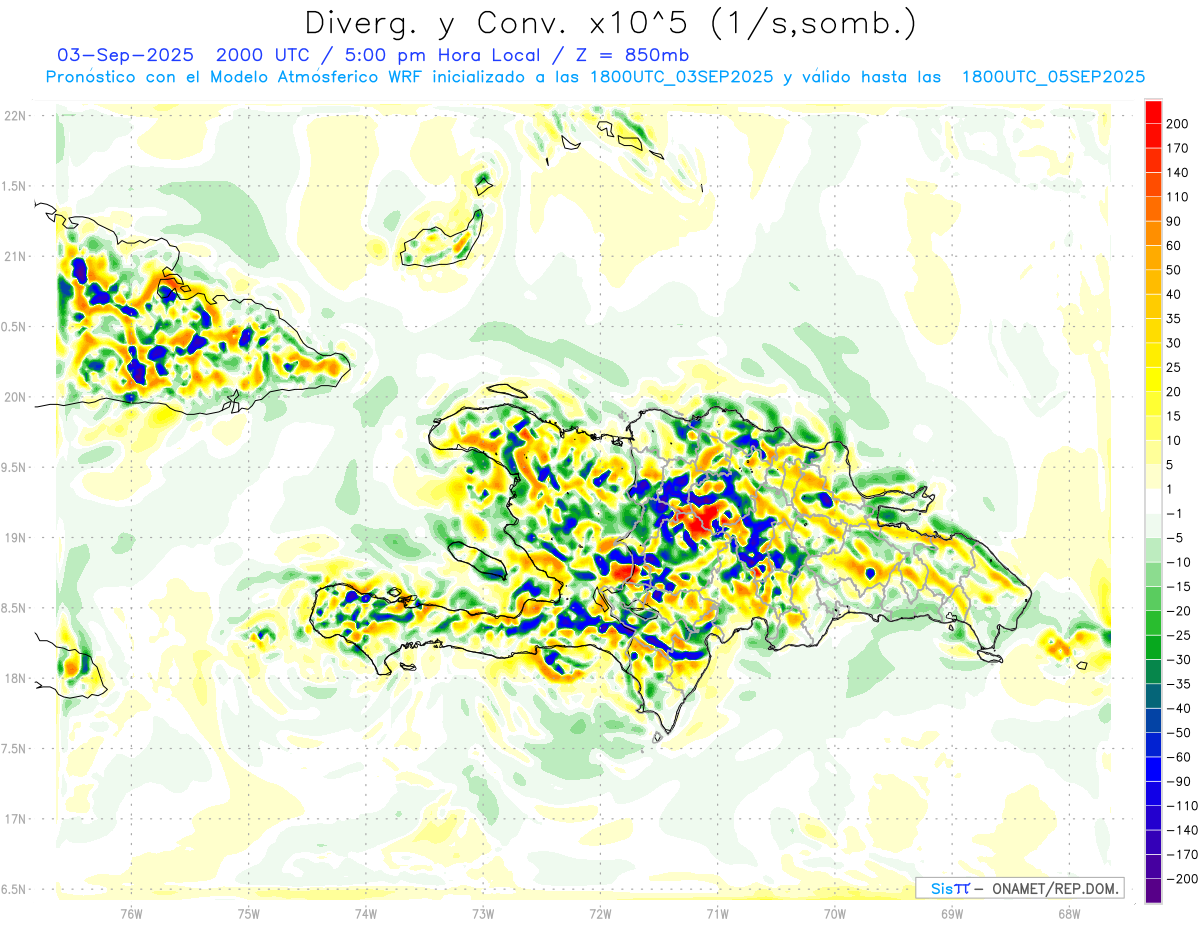Click the "75W" longitude axis label
1200x927 pixels.
249,913
